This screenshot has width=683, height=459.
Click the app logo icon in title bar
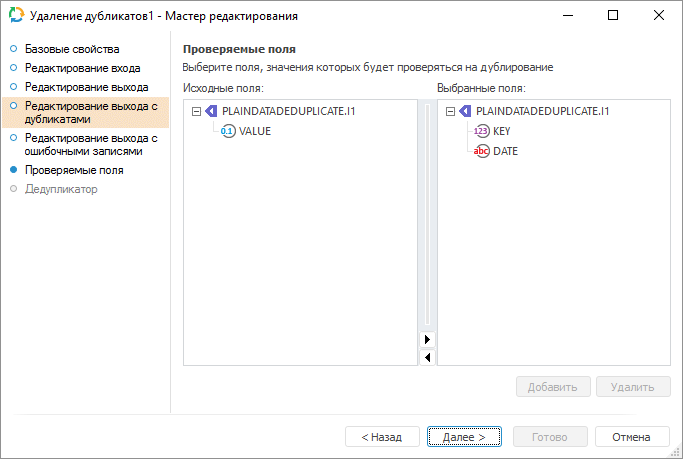point(16,16)
